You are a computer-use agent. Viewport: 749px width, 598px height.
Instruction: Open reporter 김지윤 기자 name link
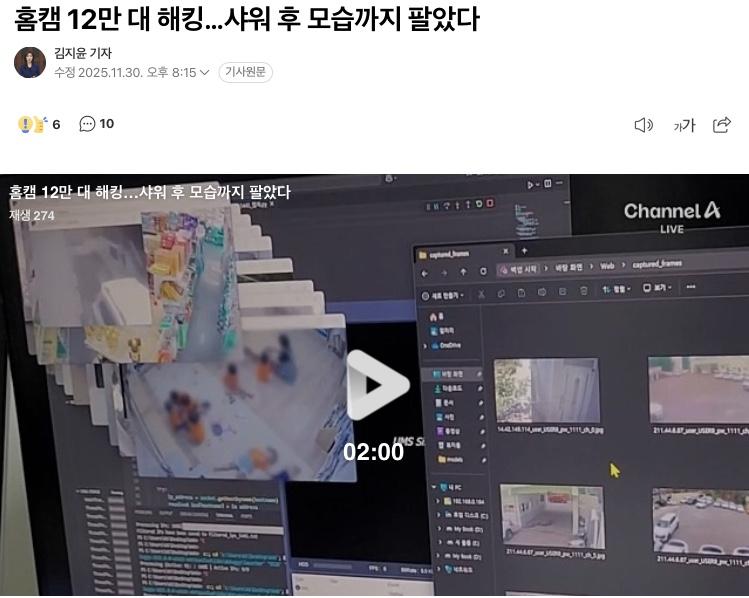click(x=83, y=53)
